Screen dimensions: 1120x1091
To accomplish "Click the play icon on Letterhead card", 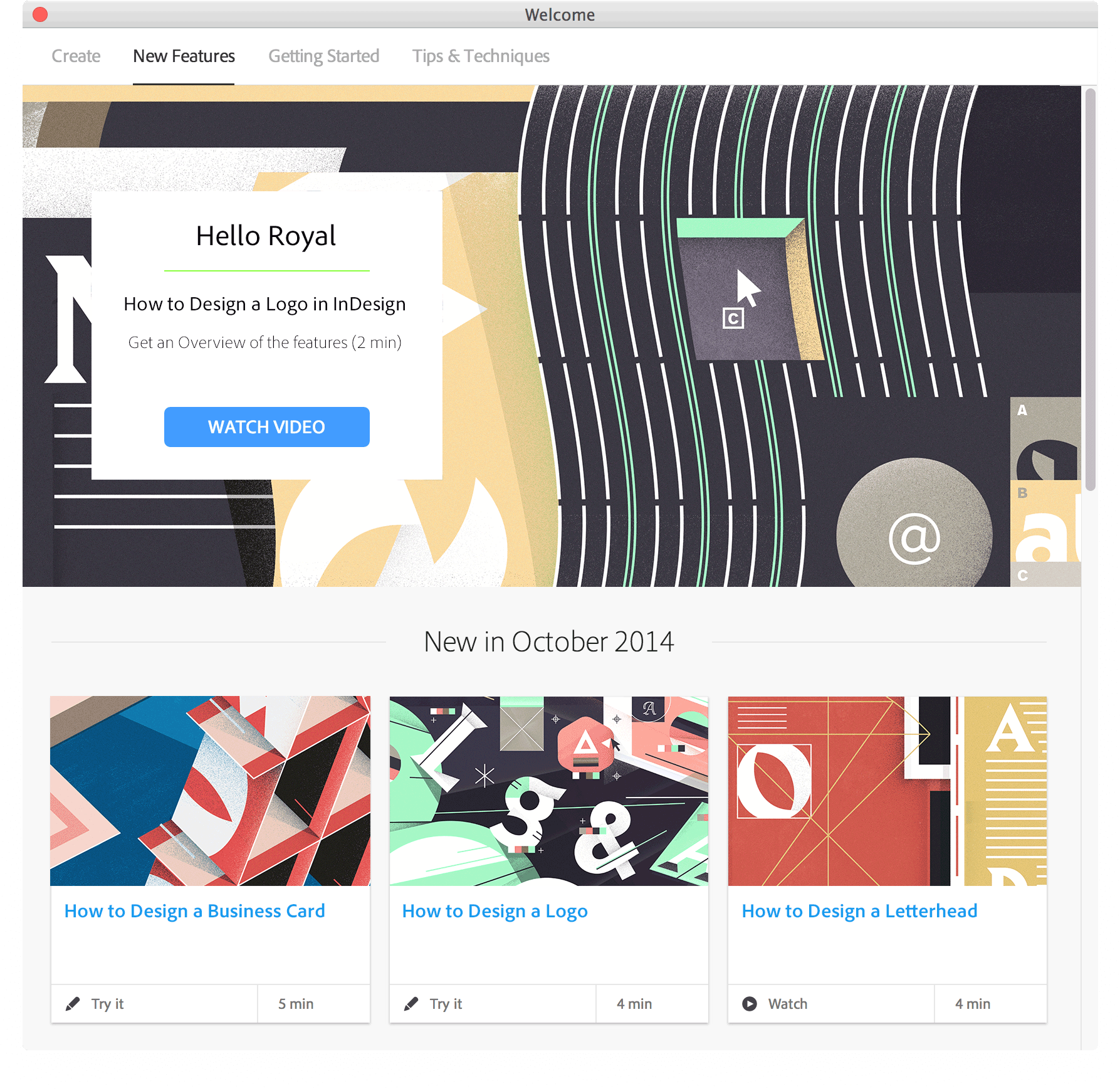I will (x=750, y=1004).
